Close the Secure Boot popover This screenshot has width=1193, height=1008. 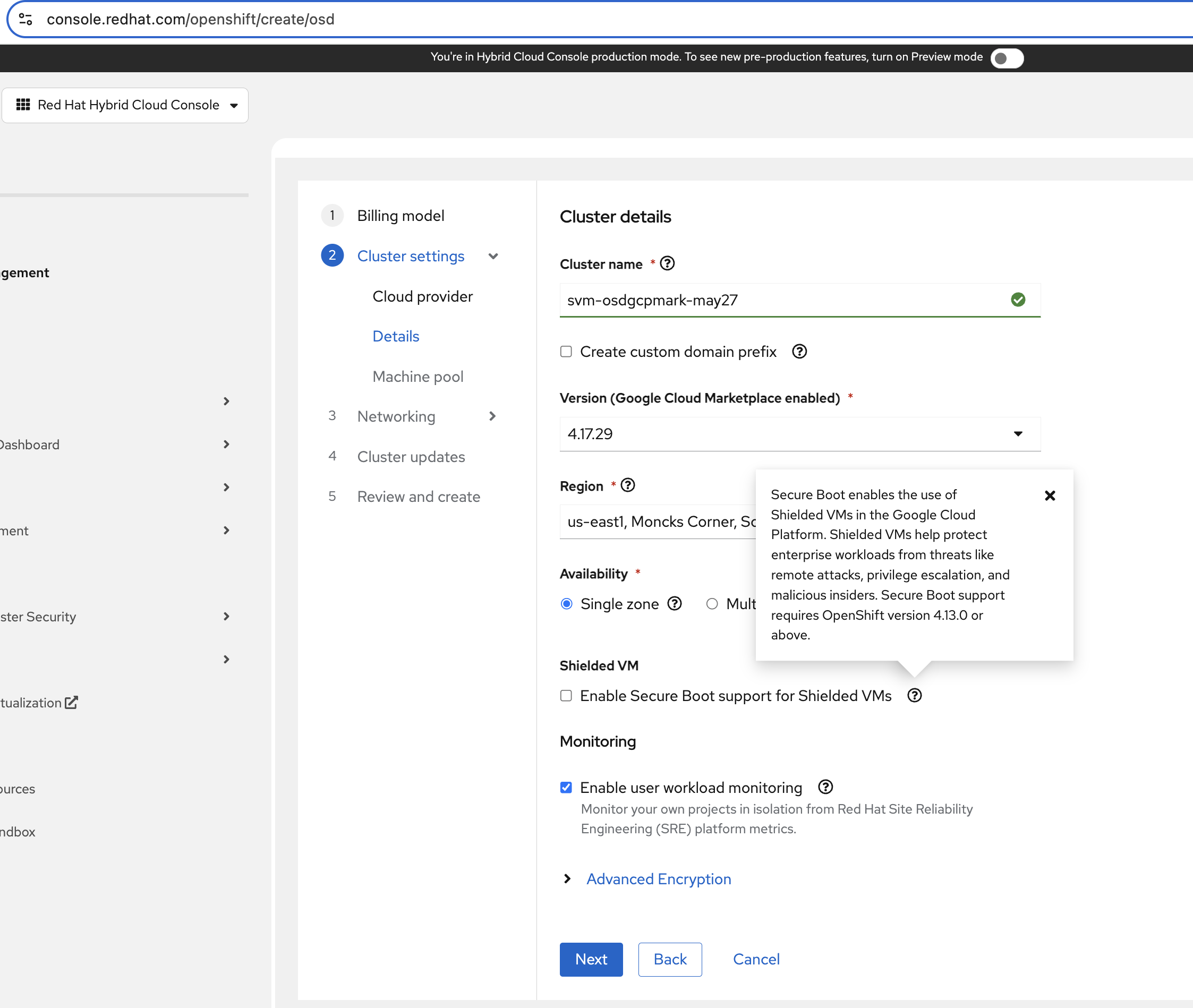pos(1050,496)
